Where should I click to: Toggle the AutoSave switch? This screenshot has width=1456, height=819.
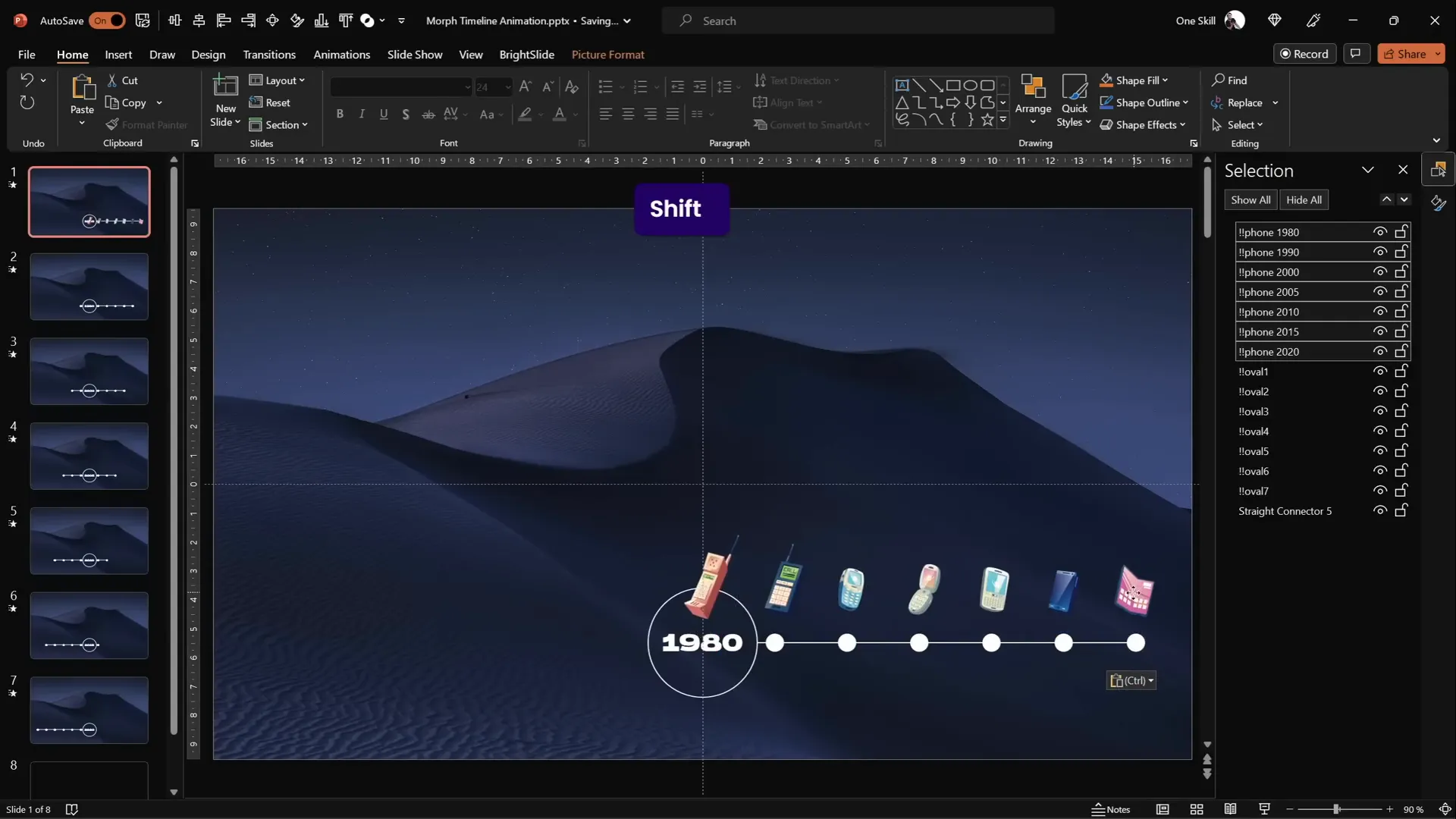(107, 20)
